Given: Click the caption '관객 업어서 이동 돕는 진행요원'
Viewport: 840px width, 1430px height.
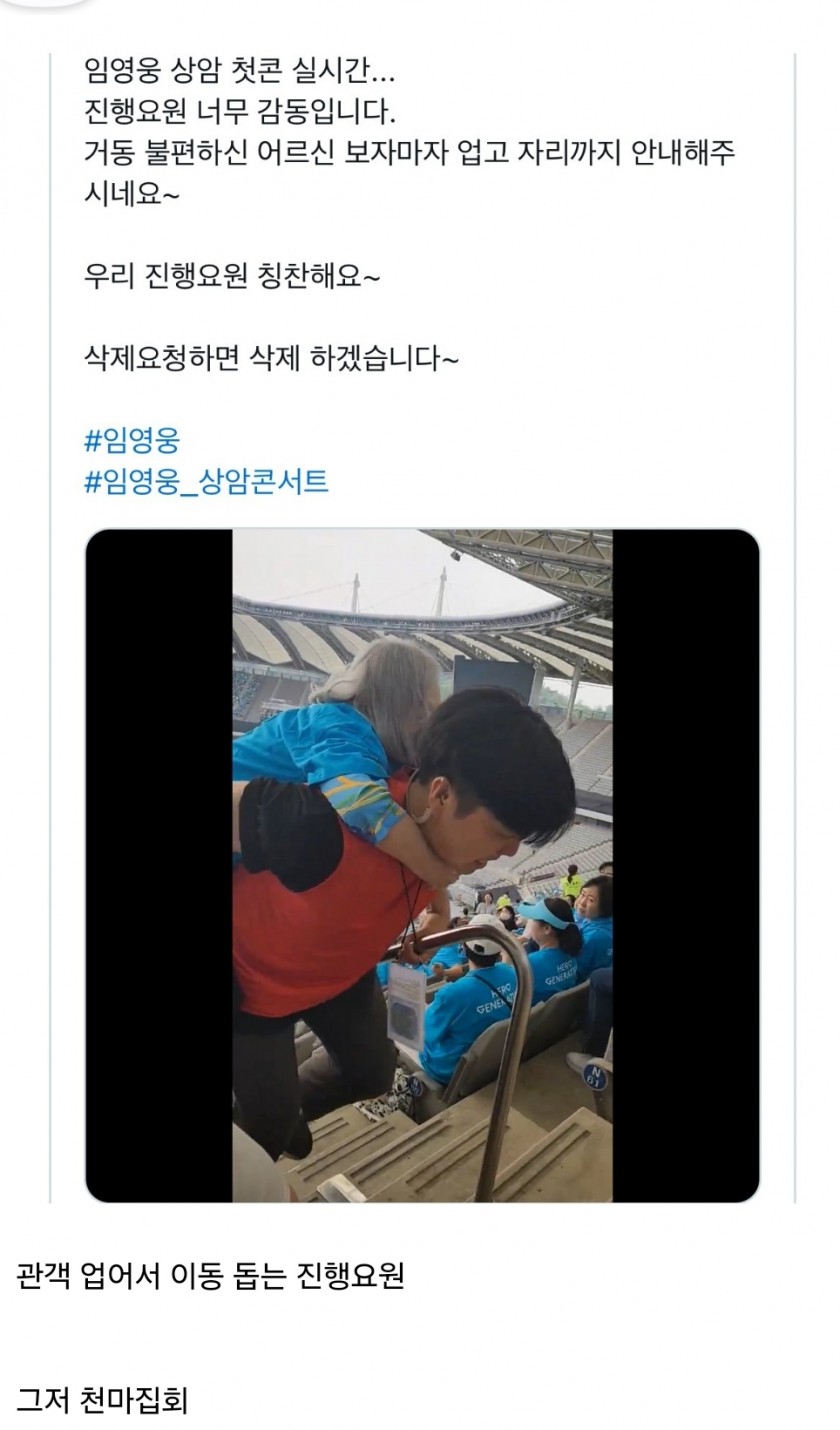Looking at the screenshot, I should click(x=211, y=1276).
